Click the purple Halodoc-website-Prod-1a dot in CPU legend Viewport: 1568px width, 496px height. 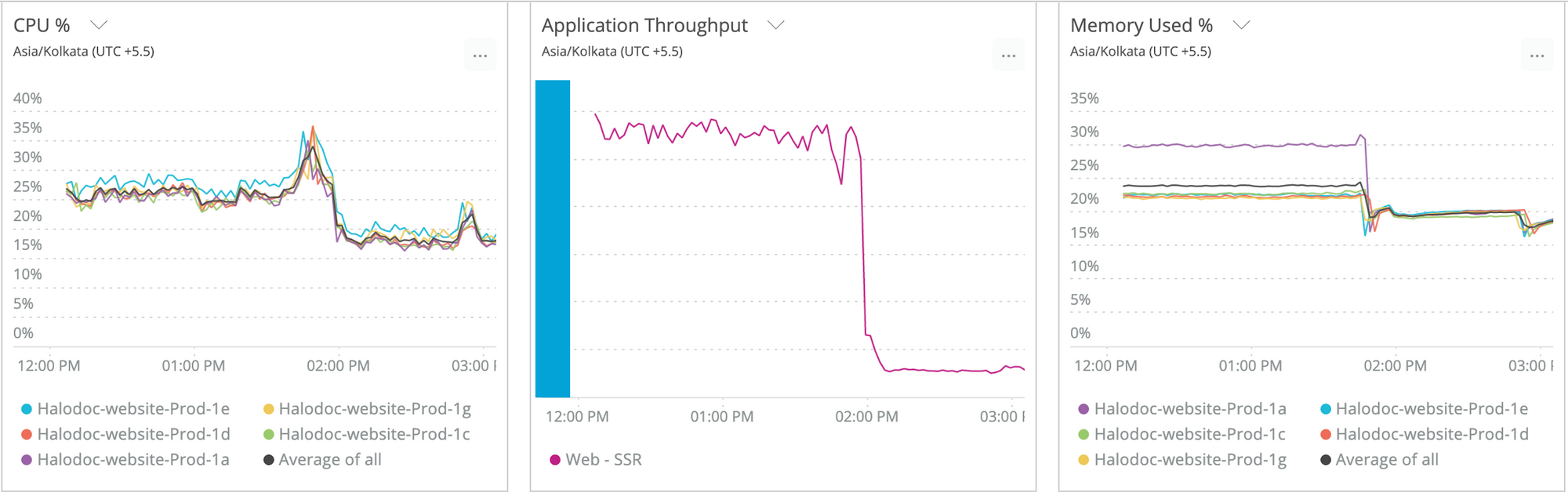[27, 460]
